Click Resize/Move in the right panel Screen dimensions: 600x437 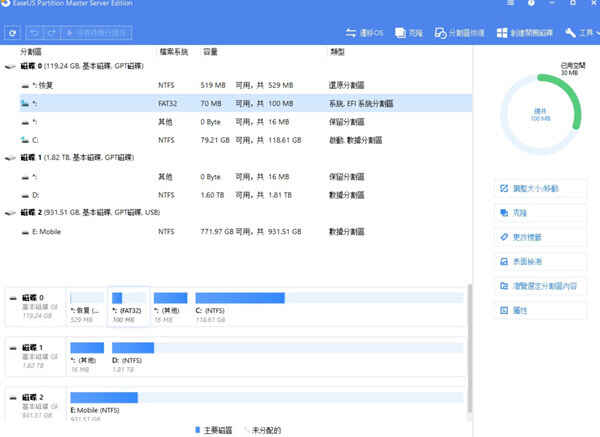click(x=540, y=188)
